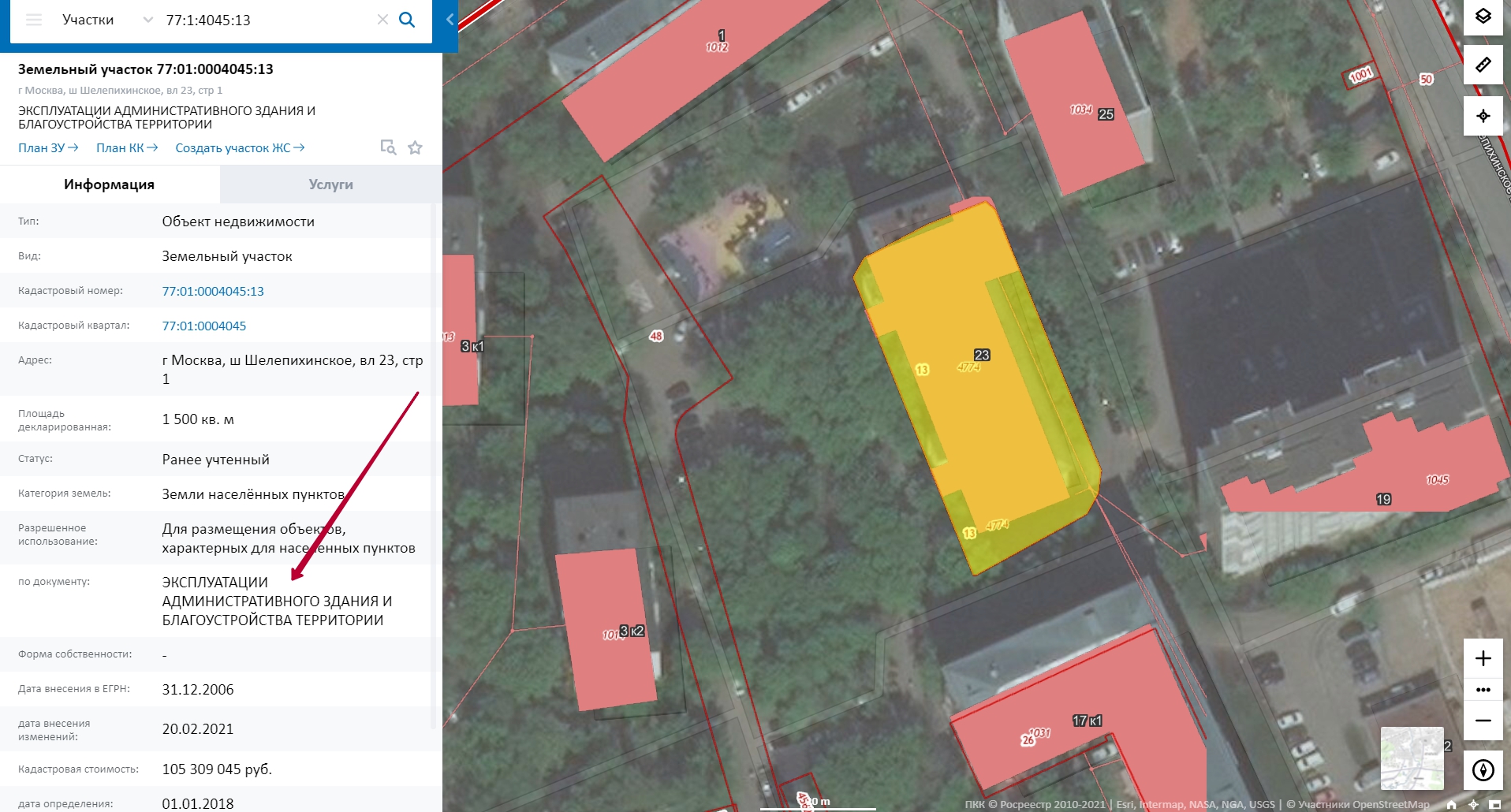Expand the Участки search type dropdown
This screenshot has width=1511, height=812.
(x=147, y=20)
